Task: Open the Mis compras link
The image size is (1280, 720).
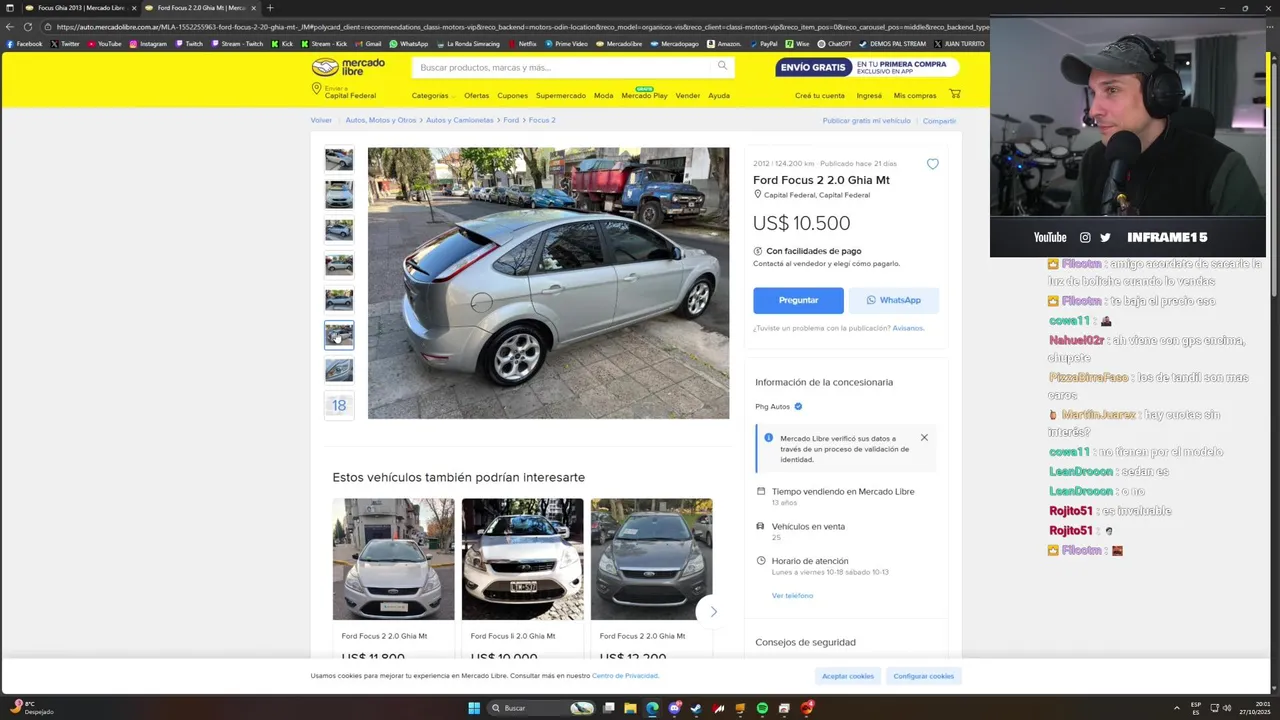Action: click(x=915, y=96)
